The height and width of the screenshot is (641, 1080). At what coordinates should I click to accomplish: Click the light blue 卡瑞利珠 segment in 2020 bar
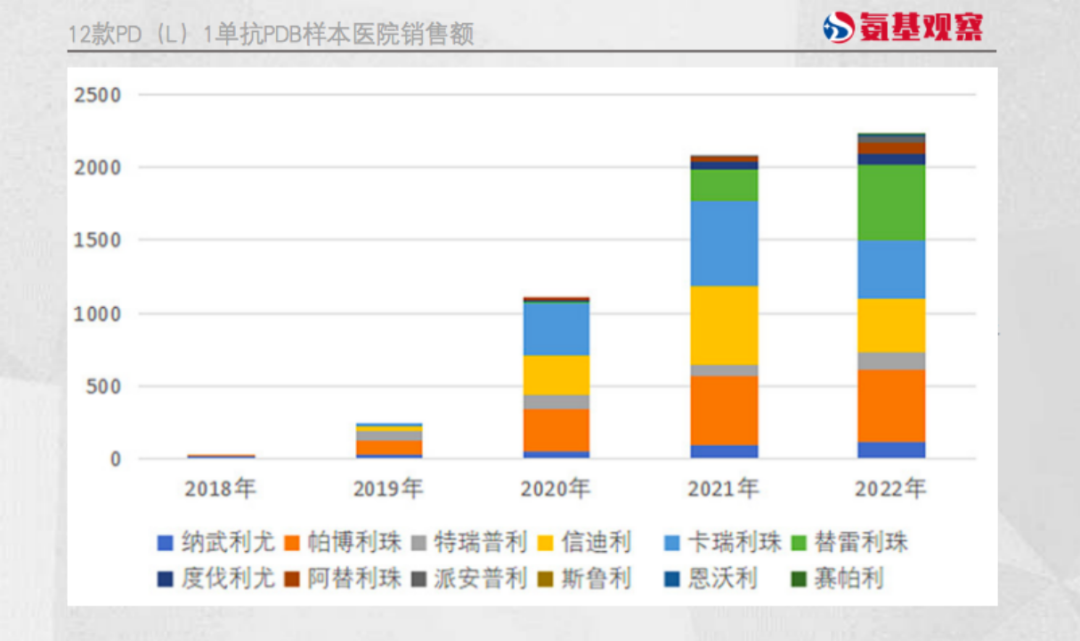pyautogui.click(x=556, y=329)
